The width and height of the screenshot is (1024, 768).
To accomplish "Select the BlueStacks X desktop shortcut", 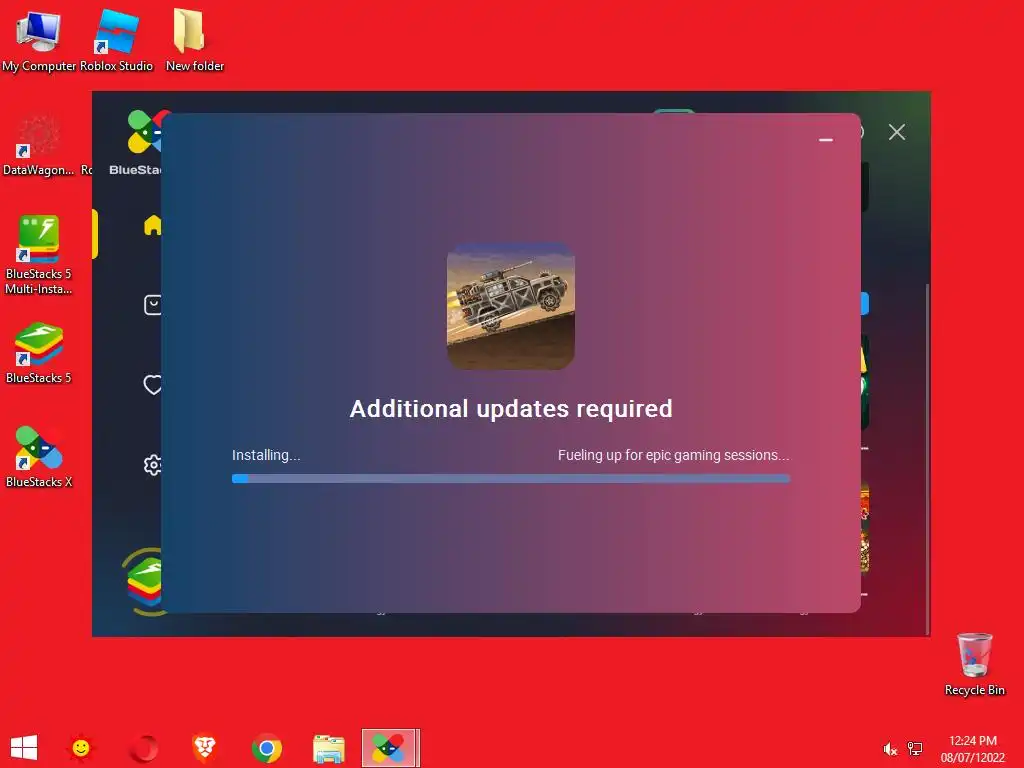I will [39, 456].
